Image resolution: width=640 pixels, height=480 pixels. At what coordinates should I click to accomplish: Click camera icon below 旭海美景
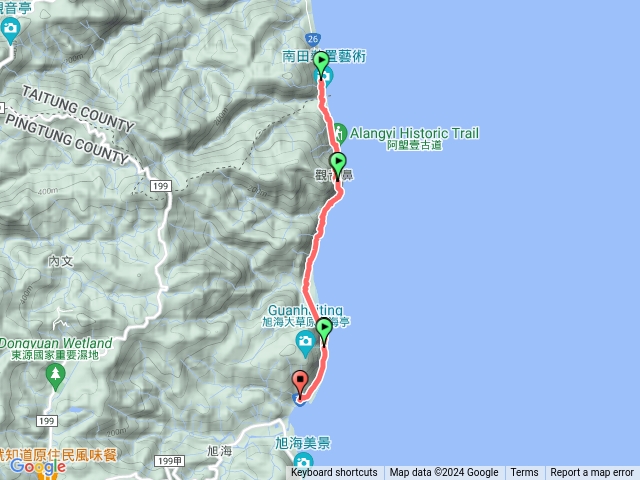point(302,464)
